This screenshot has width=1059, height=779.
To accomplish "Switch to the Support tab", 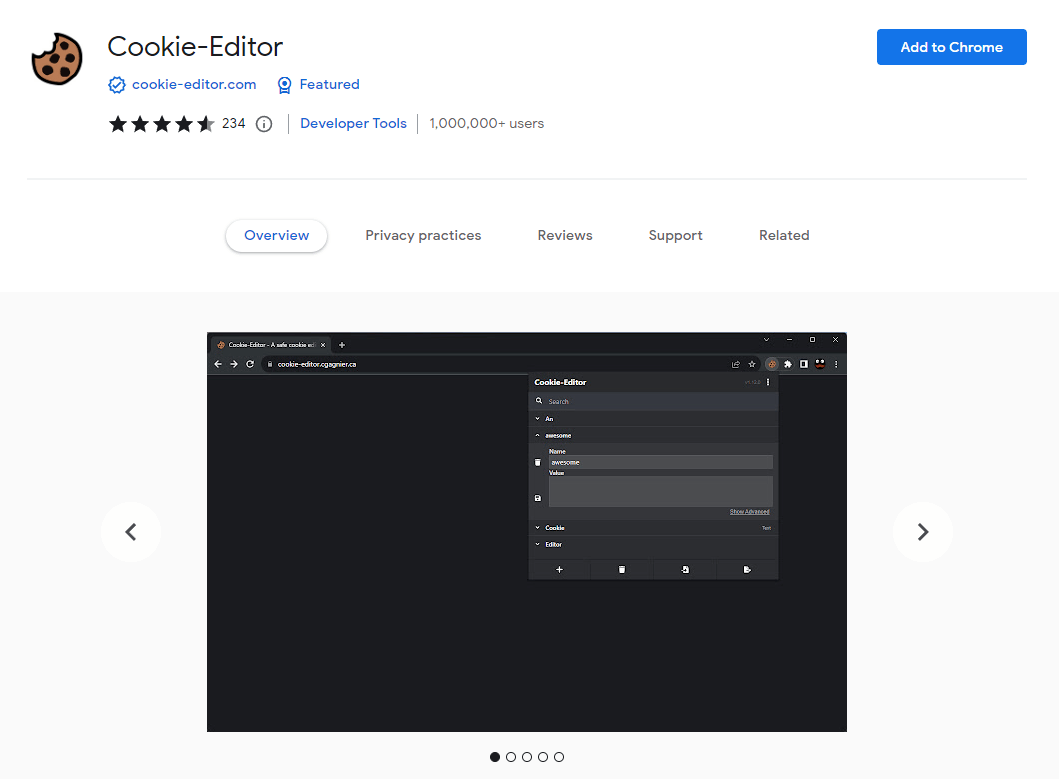I will [x=675, y=236].
